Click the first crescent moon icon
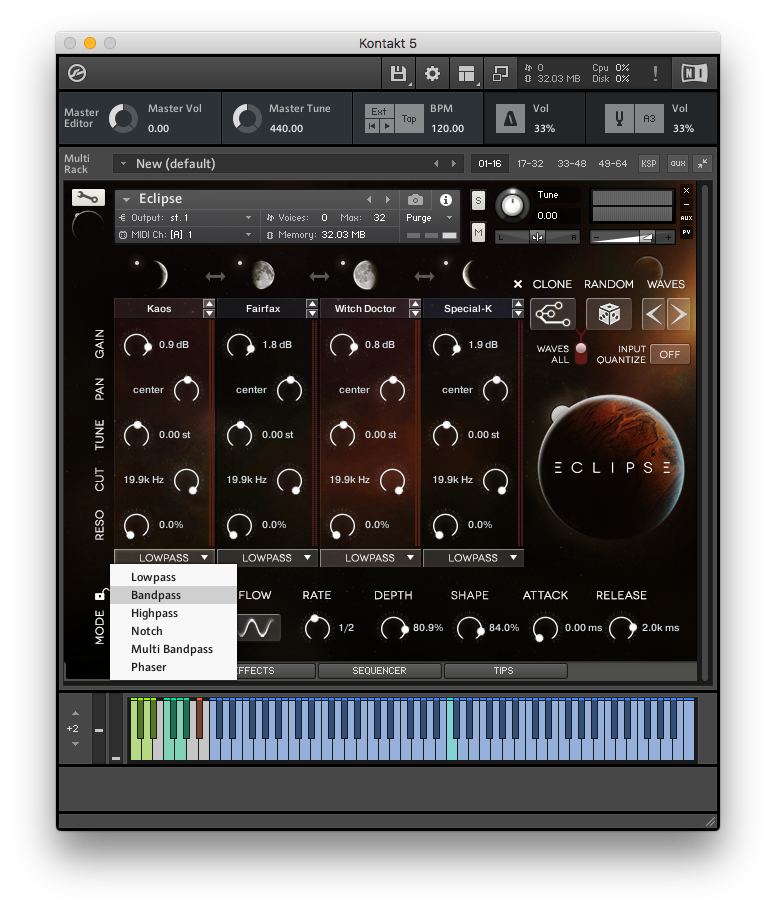776x911 pixels. click(x=160, y=274)
